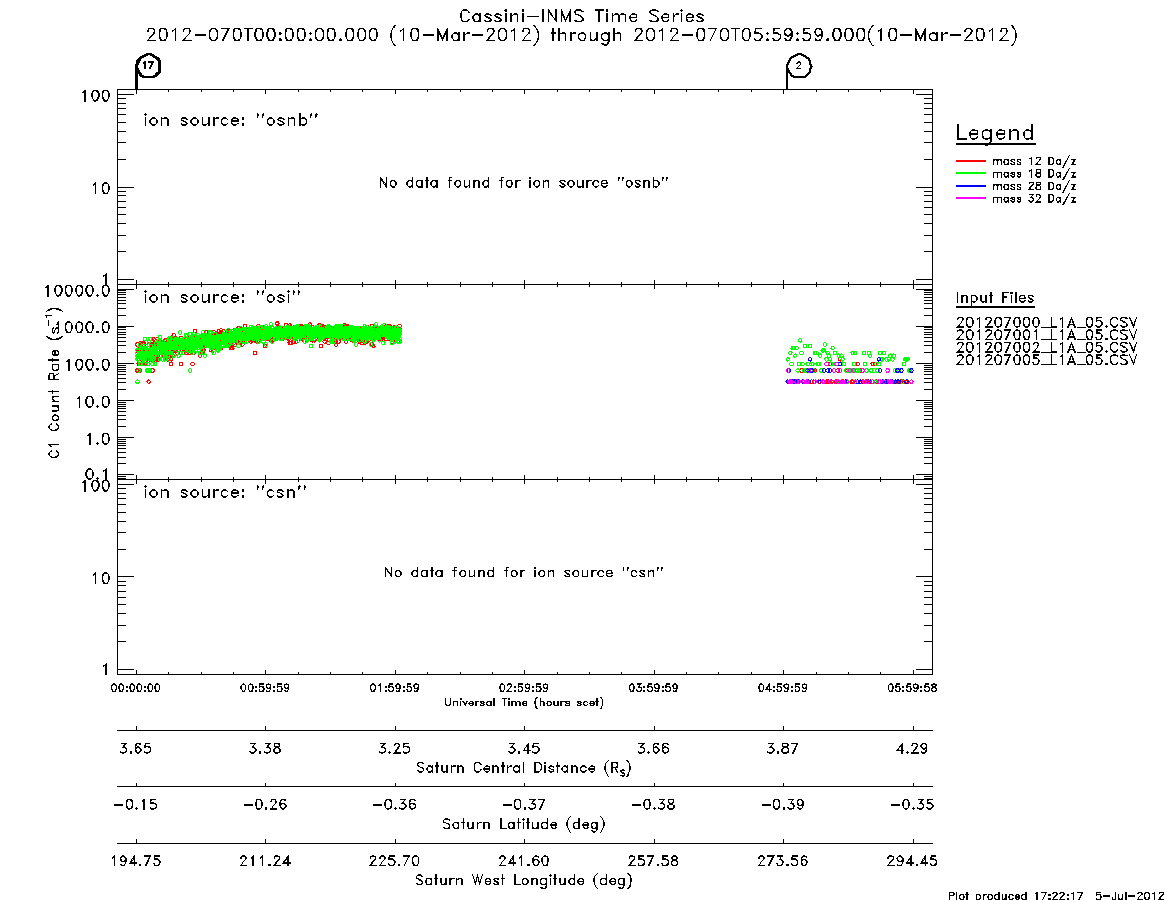Select input file 201207002_L1A_05.CSV
The width and height of the screenshot is (1165, 900).
1046,348
